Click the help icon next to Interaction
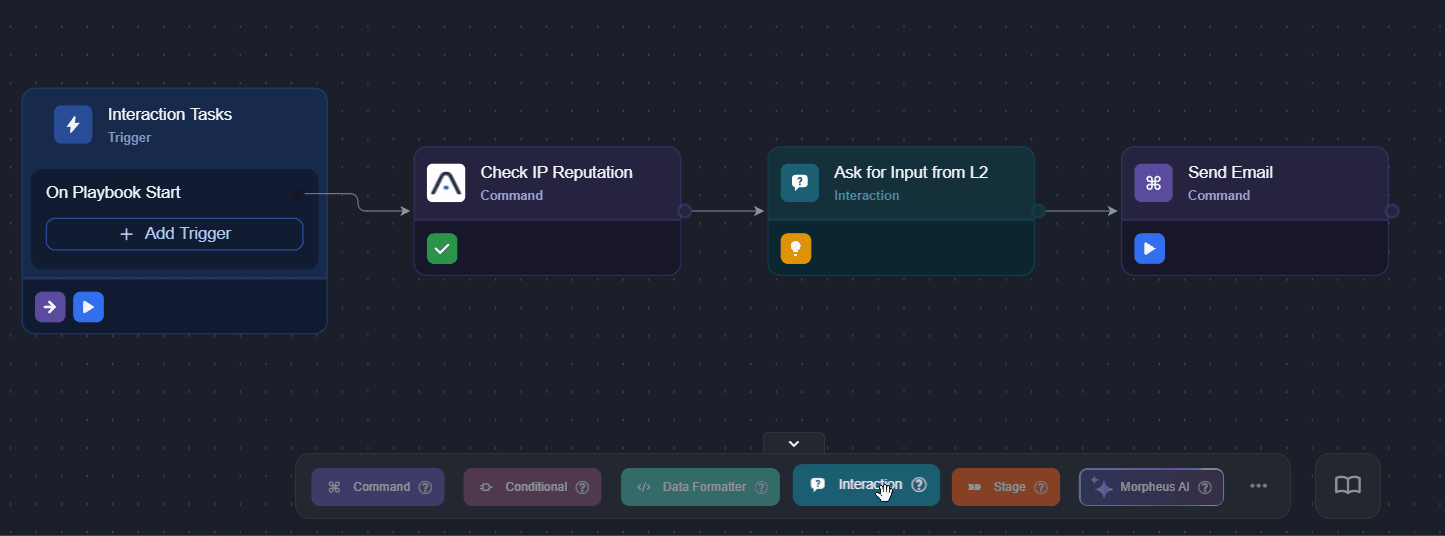Image resolution: width=1445 pixels, height=536 pixels. coord(919,485)
